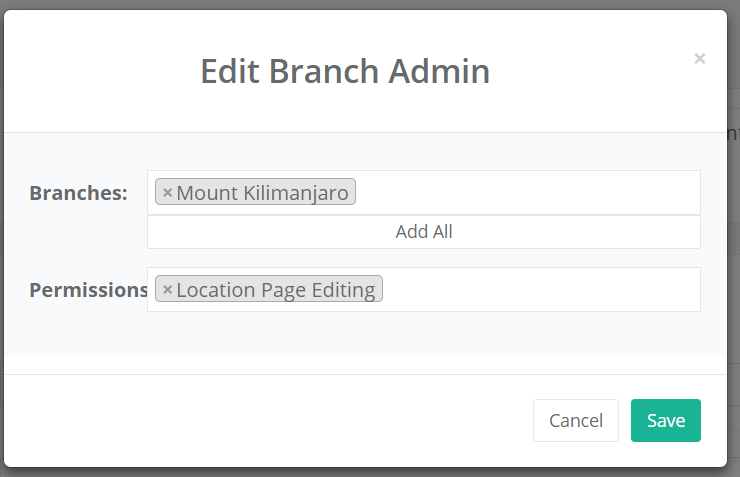Select the Mount Kilimanjaro tag label
Screen dimensions: 740x477
(262, 192)
